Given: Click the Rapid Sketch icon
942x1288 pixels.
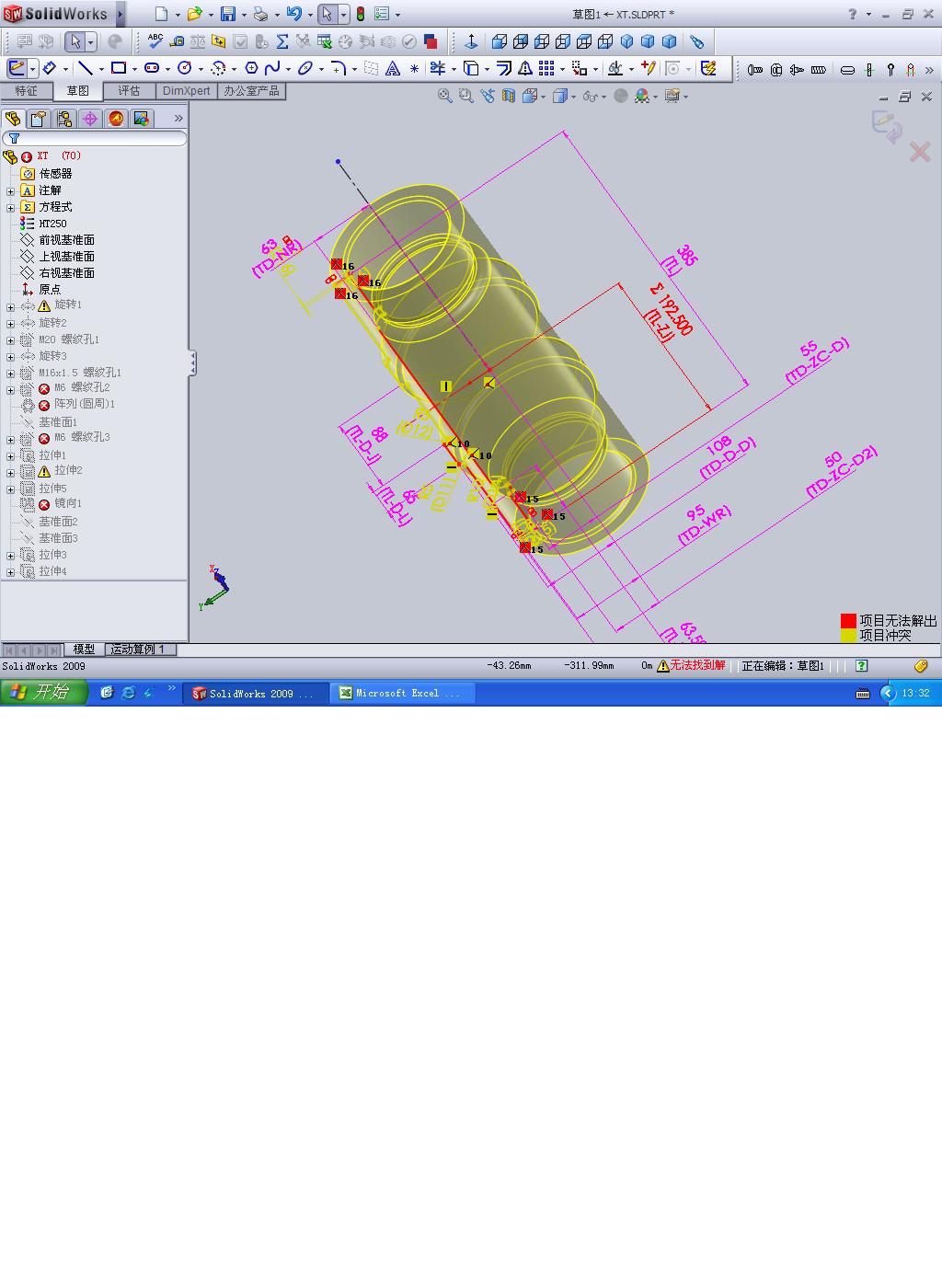Looking at the screenshot, I should [x=708, y=68].
